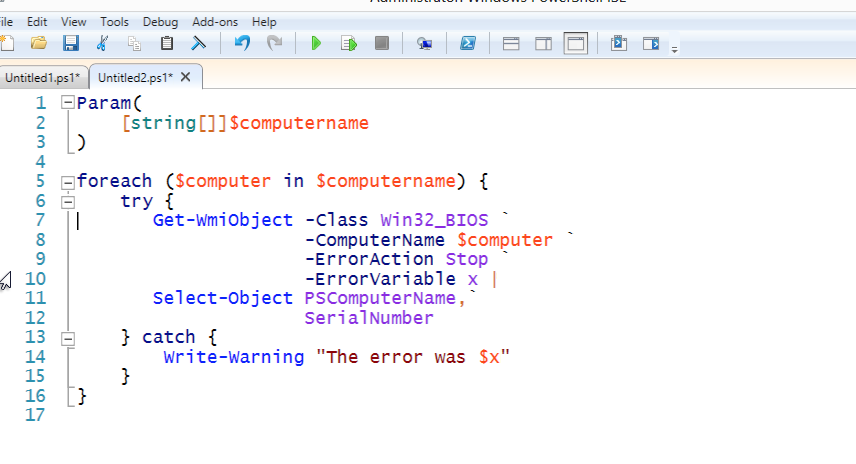Stop Operation using the square stop icon
856x464 pixels.
381,43
